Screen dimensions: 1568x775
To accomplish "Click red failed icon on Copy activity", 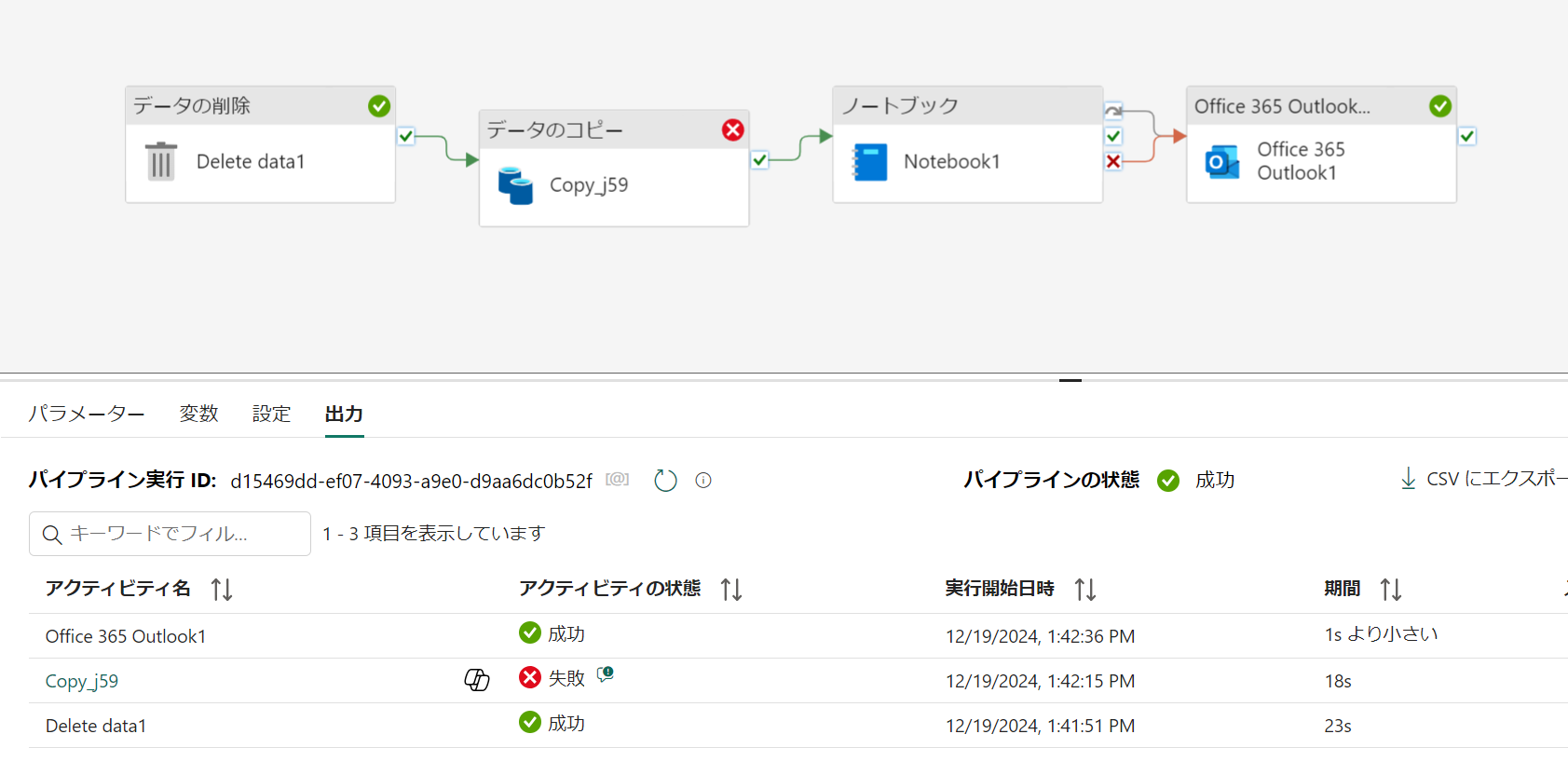I will (x=733, y=130).
